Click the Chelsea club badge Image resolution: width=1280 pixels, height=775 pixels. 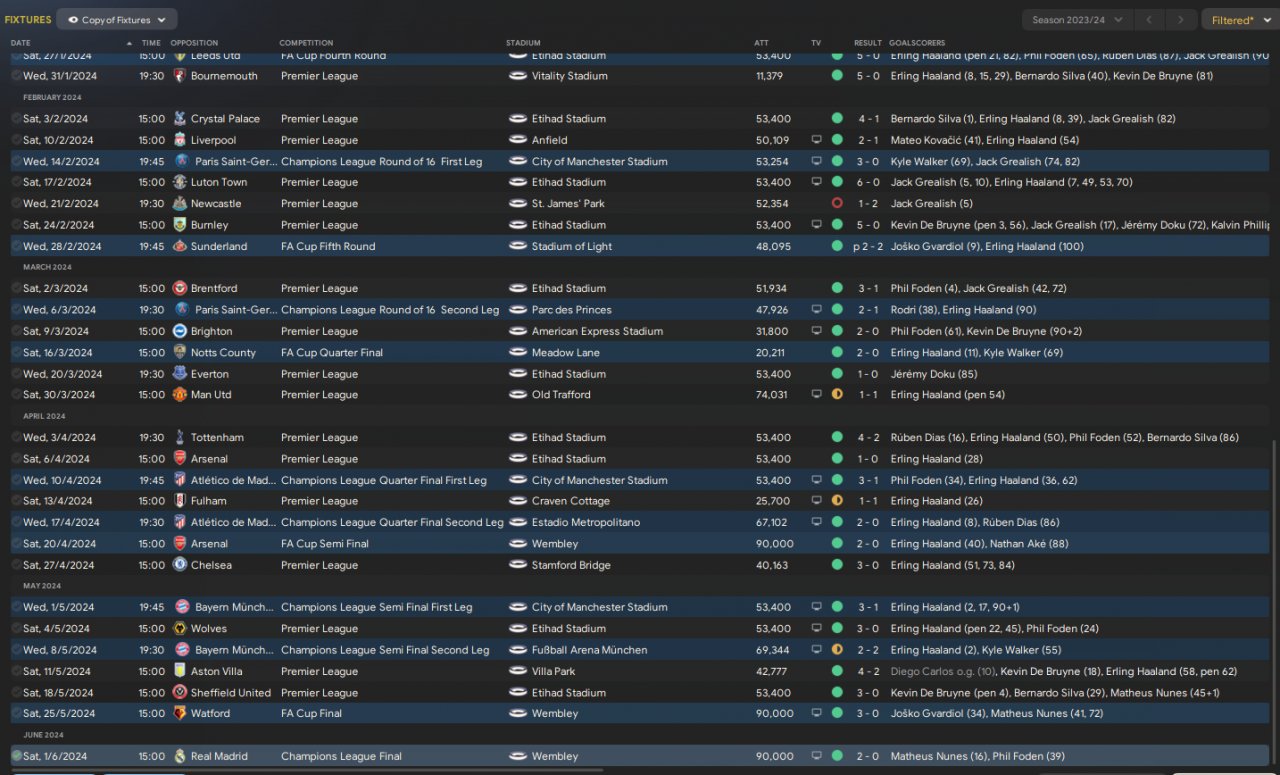[180, 565]
